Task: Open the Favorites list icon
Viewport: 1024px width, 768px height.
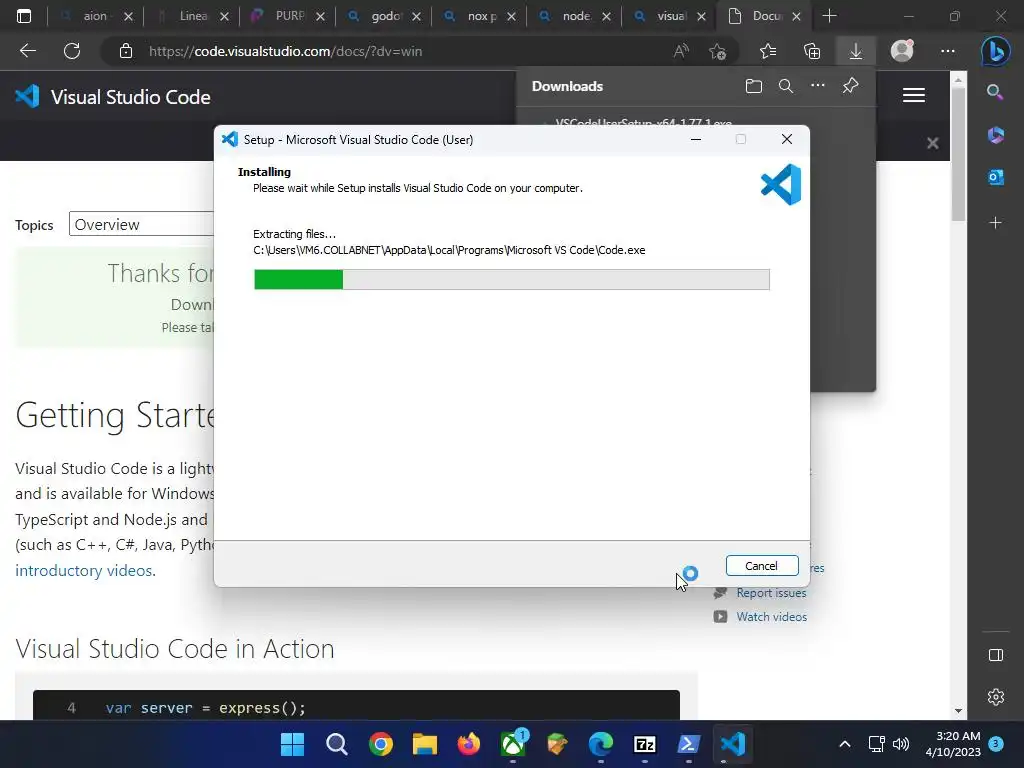Action: coord(768,51)
